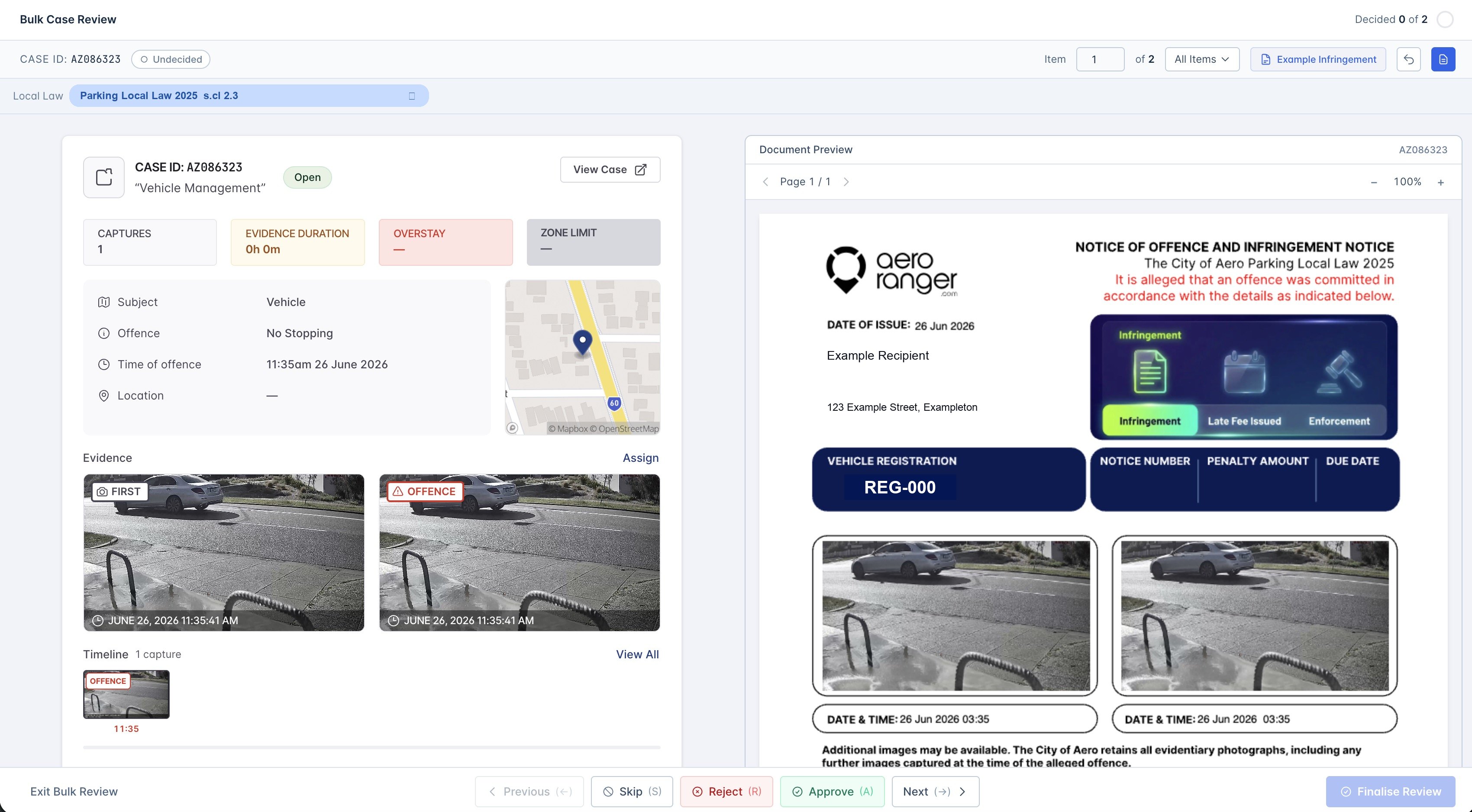The width and height of the screenshot is (1472, 812).
Task: Skip this case
Action: (x=631, y=792)
